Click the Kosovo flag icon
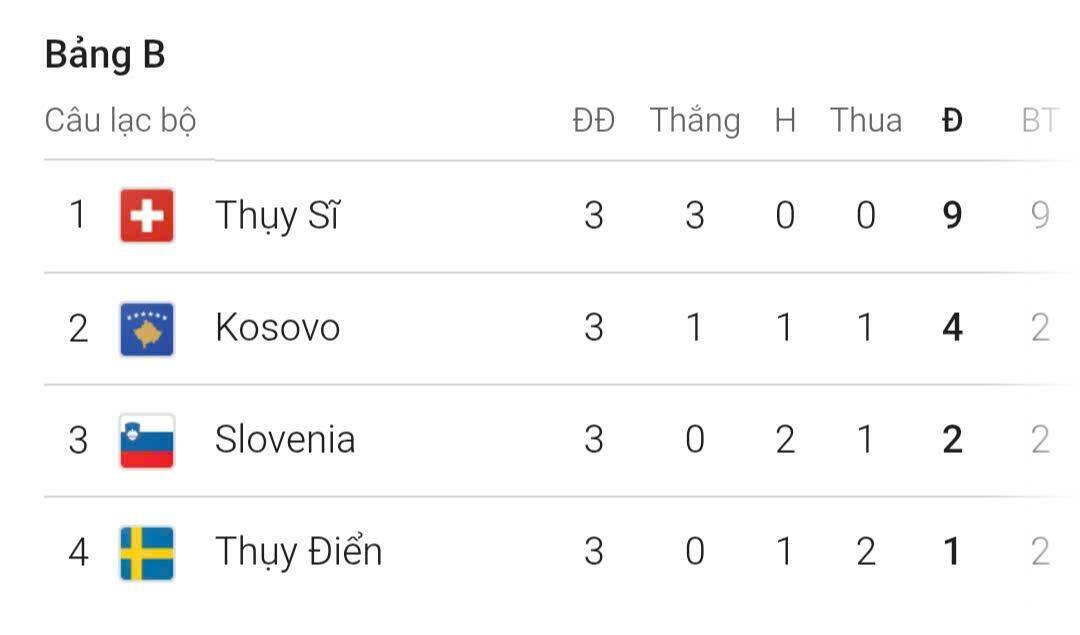This screenshot has width=1080, height=635. pyautogui.click(x=147, y=328)
